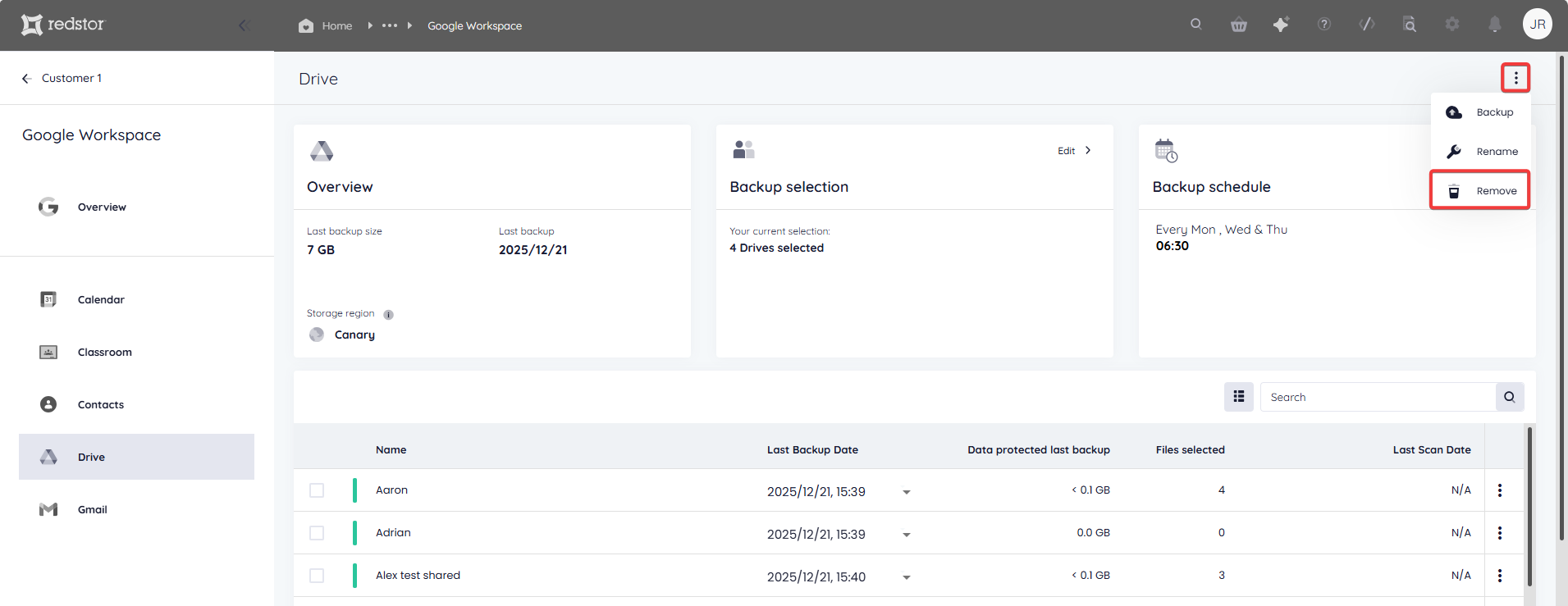Image resolution: width=1568 pixels, height=606 pixels.
Task: Click the Storage region info icon
Action: click(389, 315)
